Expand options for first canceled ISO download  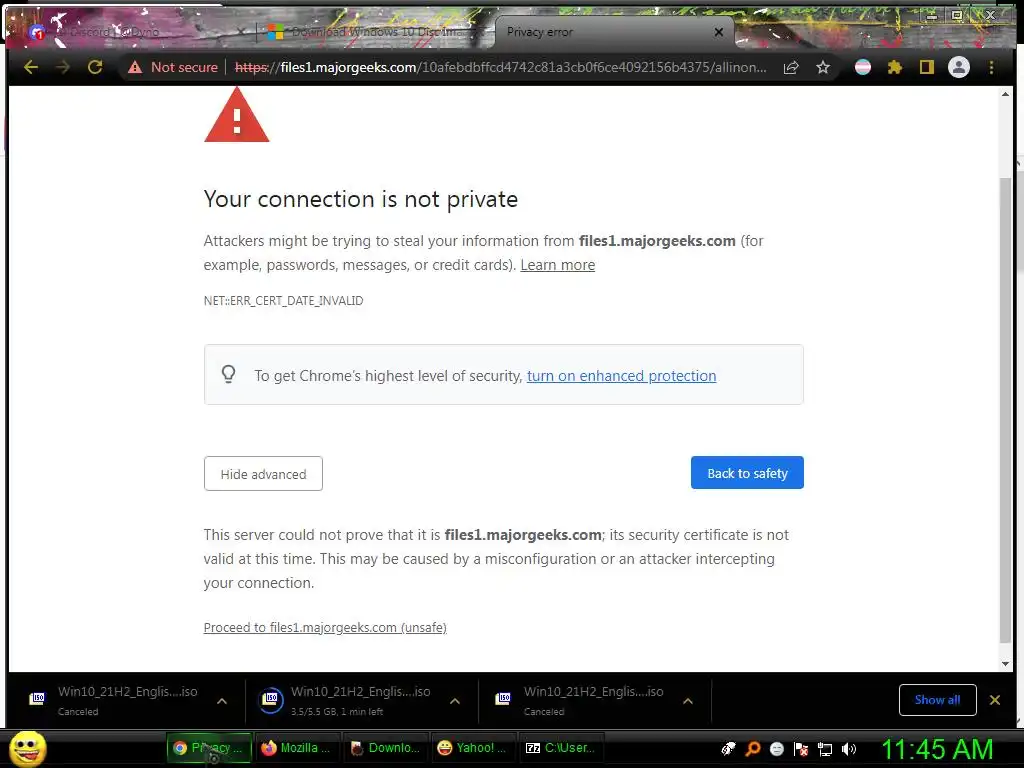click(222, 701)
